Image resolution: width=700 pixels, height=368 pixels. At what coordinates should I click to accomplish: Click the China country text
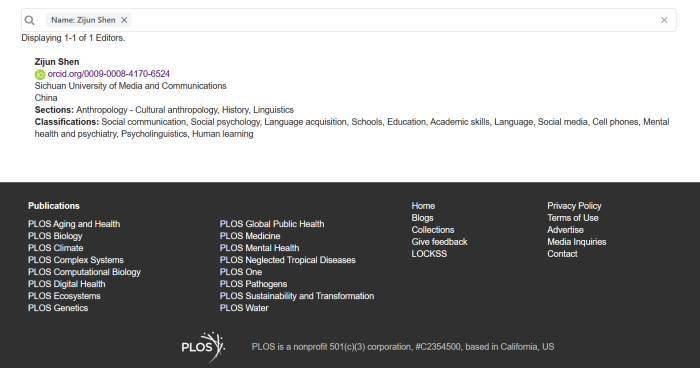46,98
